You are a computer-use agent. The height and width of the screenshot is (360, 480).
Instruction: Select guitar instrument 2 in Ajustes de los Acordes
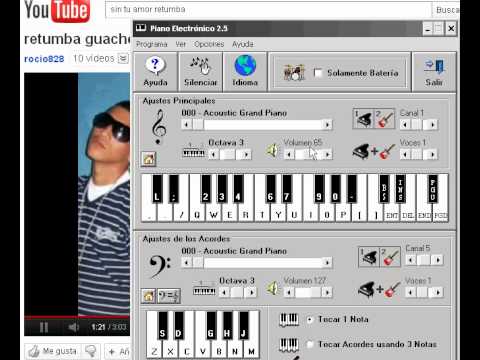390,257
